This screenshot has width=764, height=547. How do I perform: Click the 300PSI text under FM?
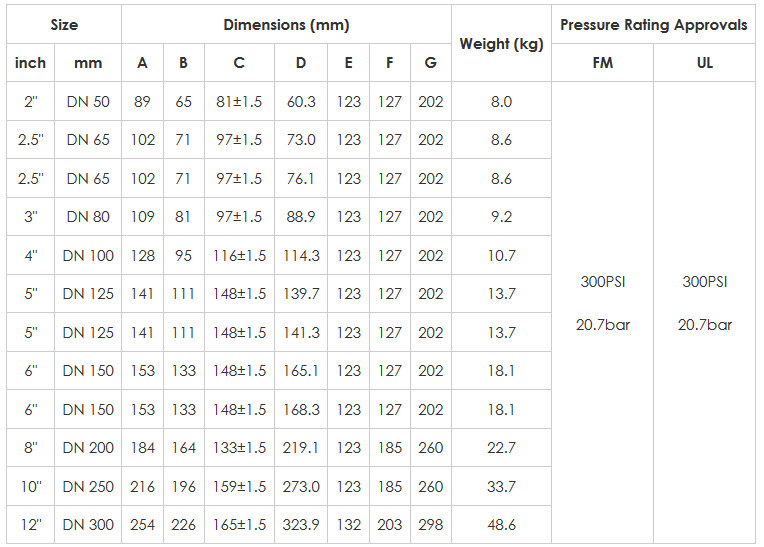603,282
